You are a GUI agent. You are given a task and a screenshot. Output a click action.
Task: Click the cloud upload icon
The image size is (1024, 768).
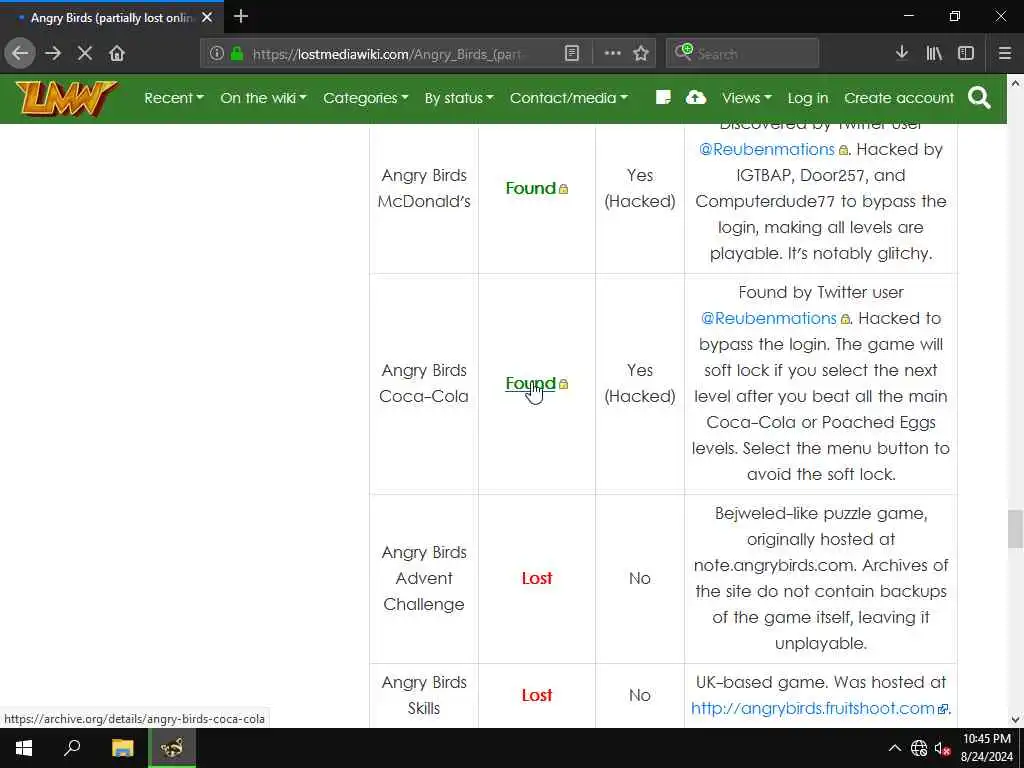click(696, 97)
